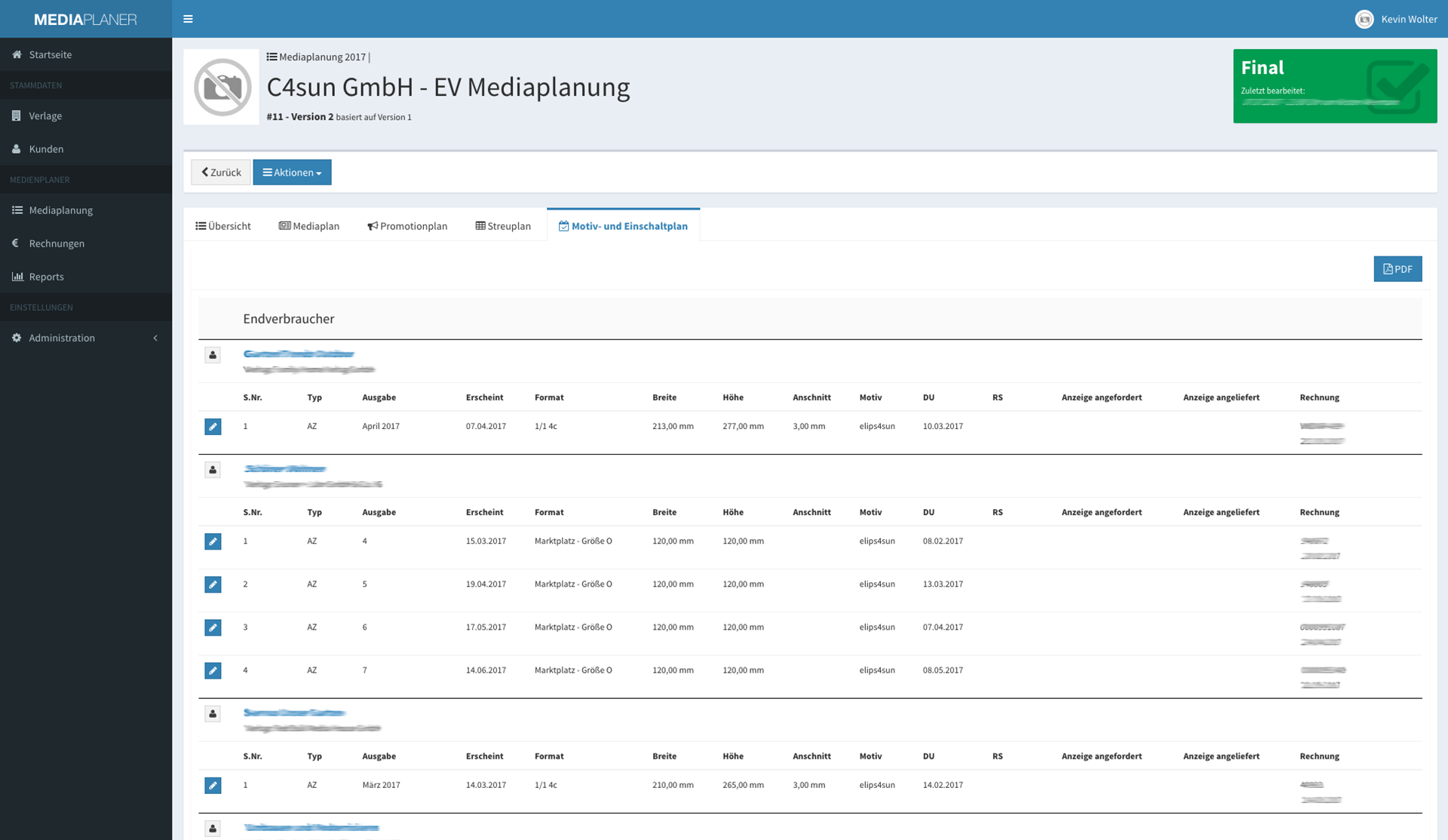Click the Erscheint date 07.04.2017
This screenshot has width=1448, height=840.
coord(486,426)
